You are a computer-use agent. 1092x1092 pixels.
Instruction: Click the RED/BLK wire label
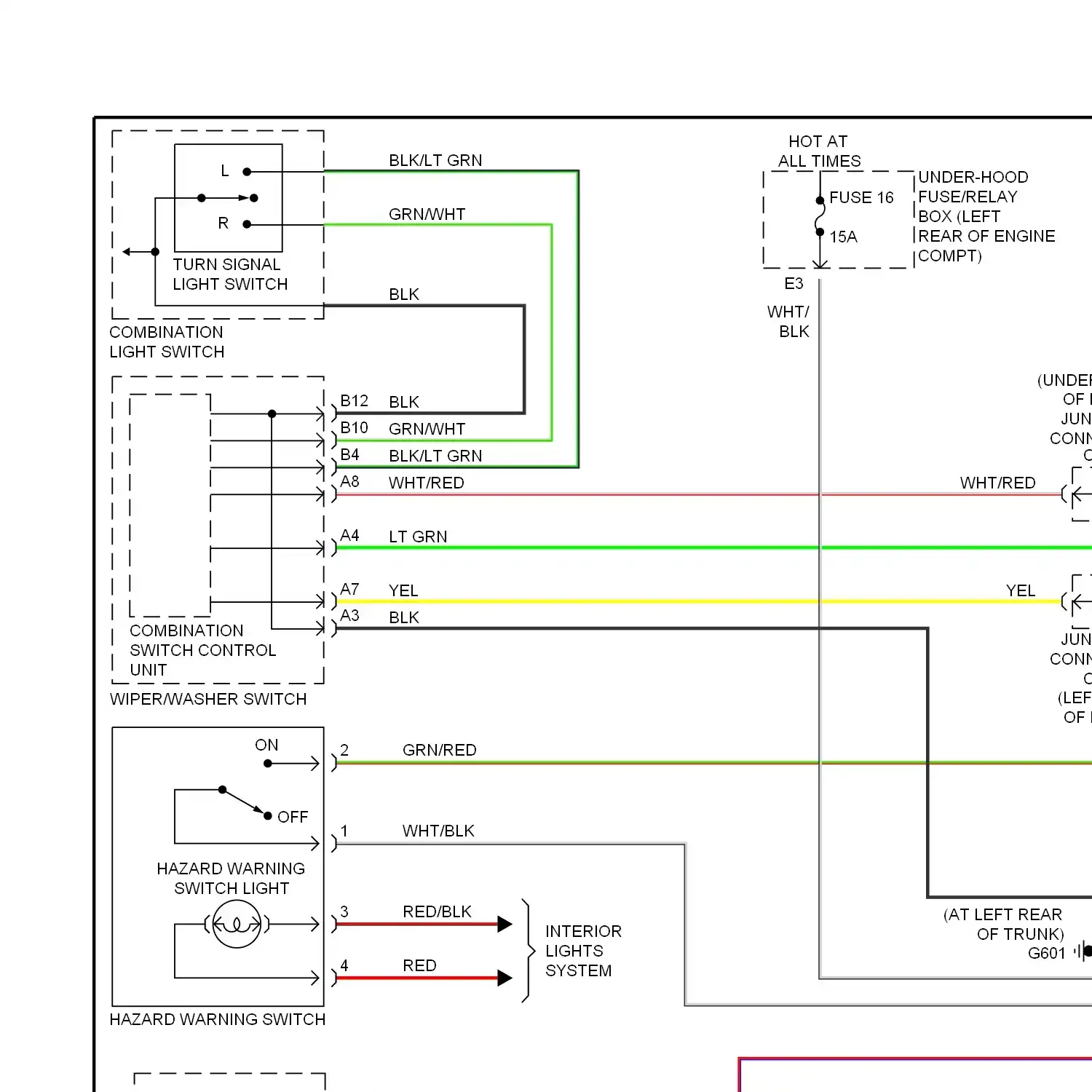click(437, 911)
